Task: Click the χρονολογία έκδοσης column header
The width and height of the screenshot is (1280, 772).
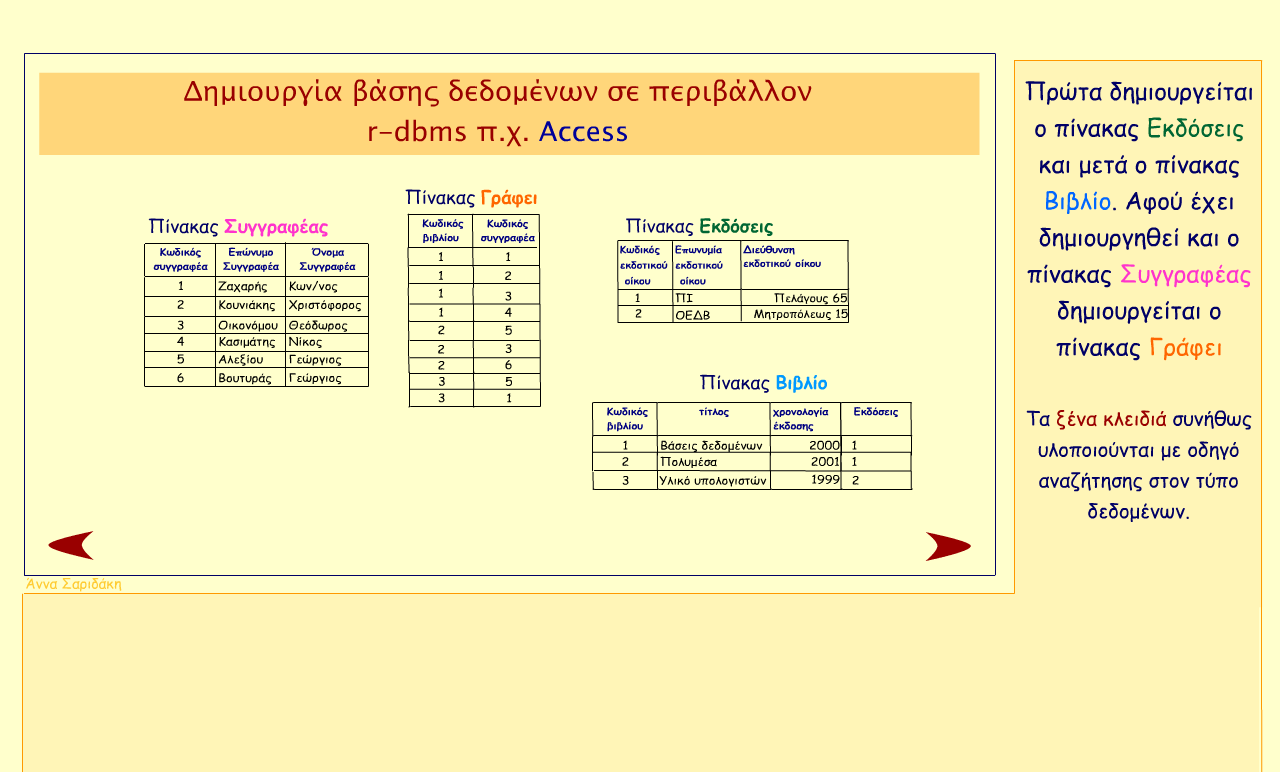Action: pyautogui.click(x=800, y=418)
